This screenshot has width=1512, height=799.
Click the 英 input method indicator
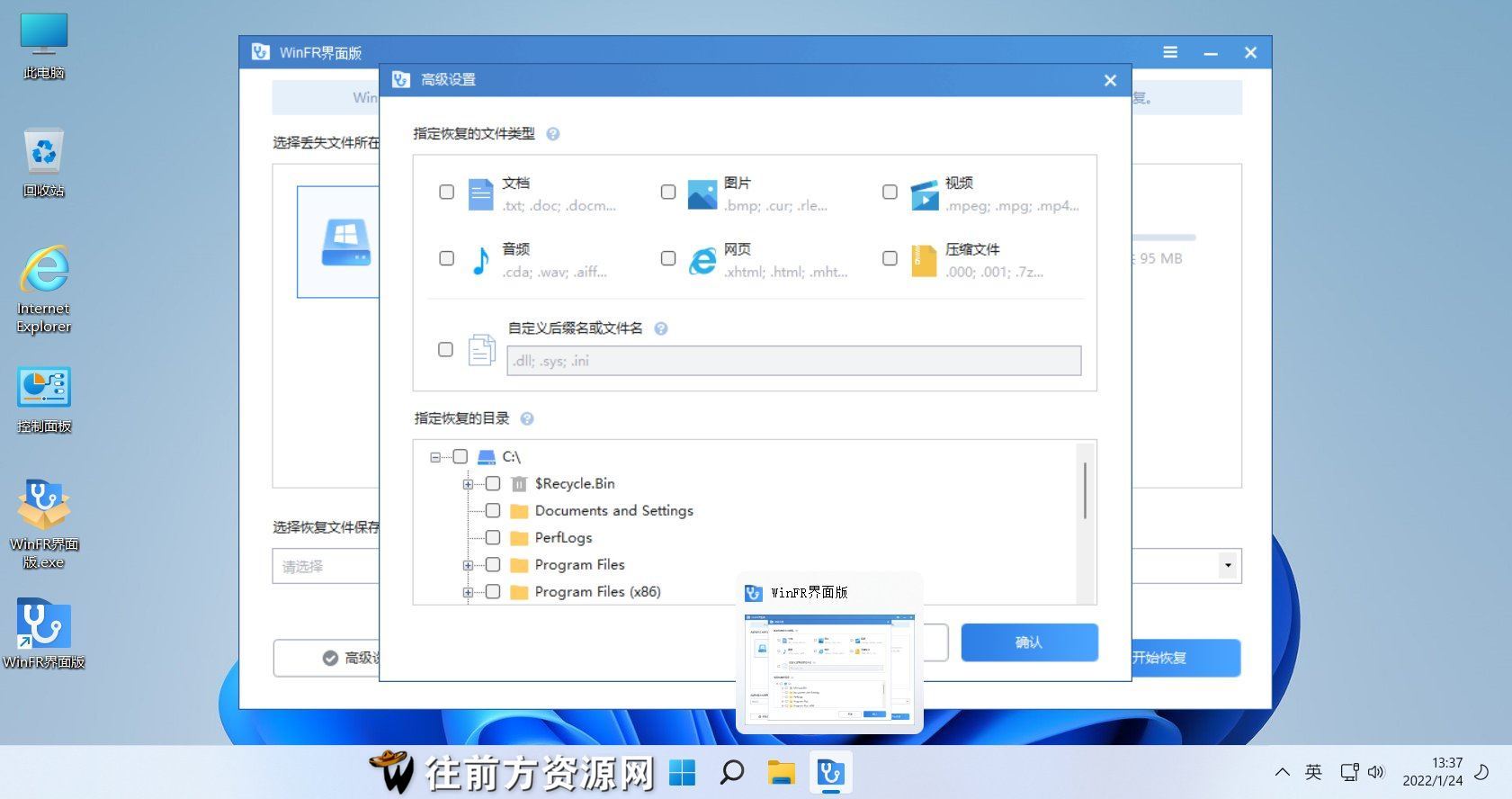pyautogui.click(x=1313, y=772)
